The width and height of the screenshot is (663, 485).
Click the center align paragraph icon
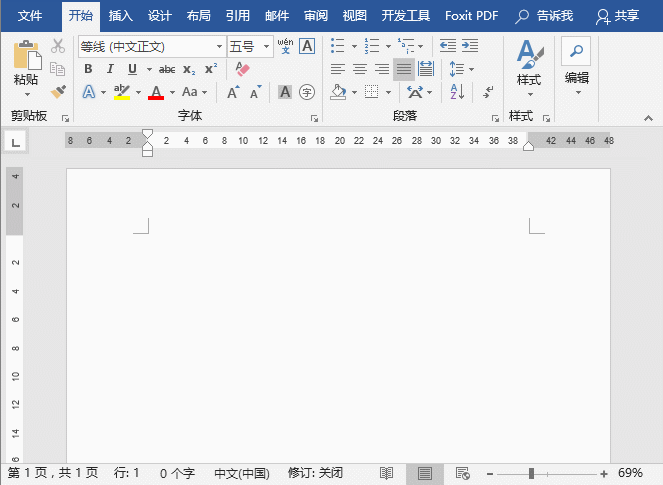coord(360,69)
